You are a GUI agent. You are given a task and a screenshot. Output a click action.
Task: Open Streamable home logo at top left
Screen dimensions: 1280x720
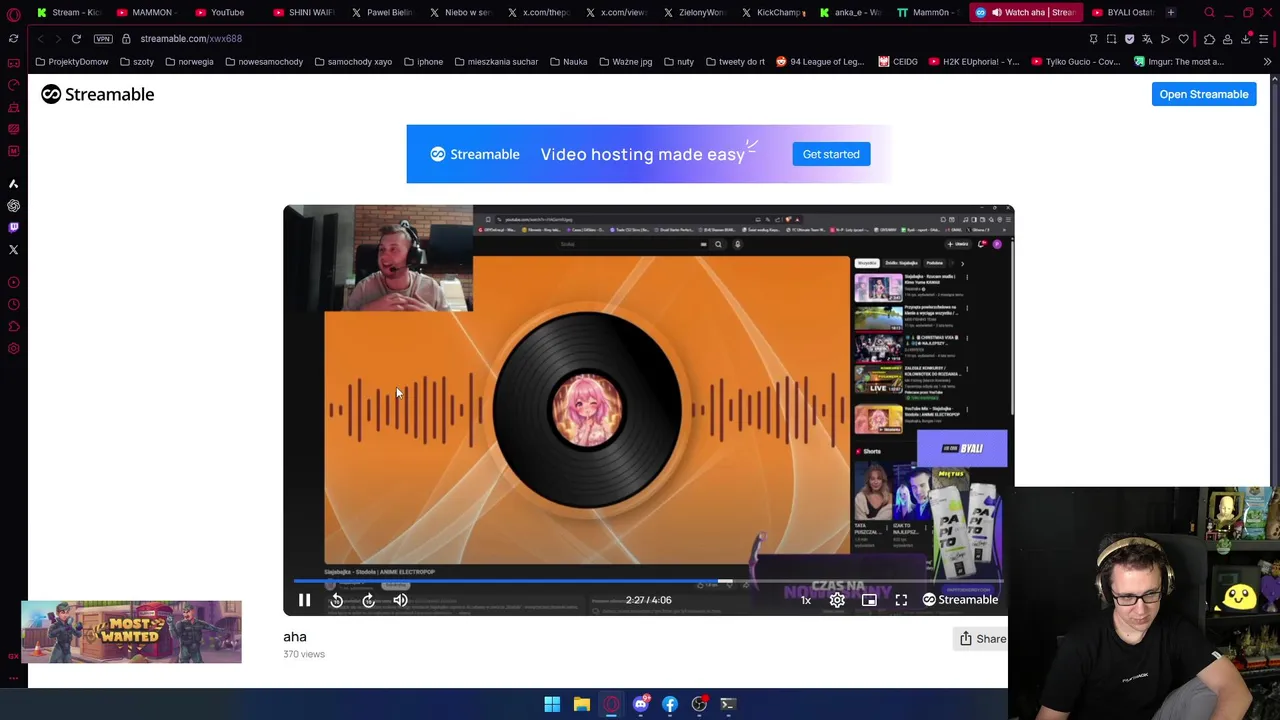tap(98, 94)
